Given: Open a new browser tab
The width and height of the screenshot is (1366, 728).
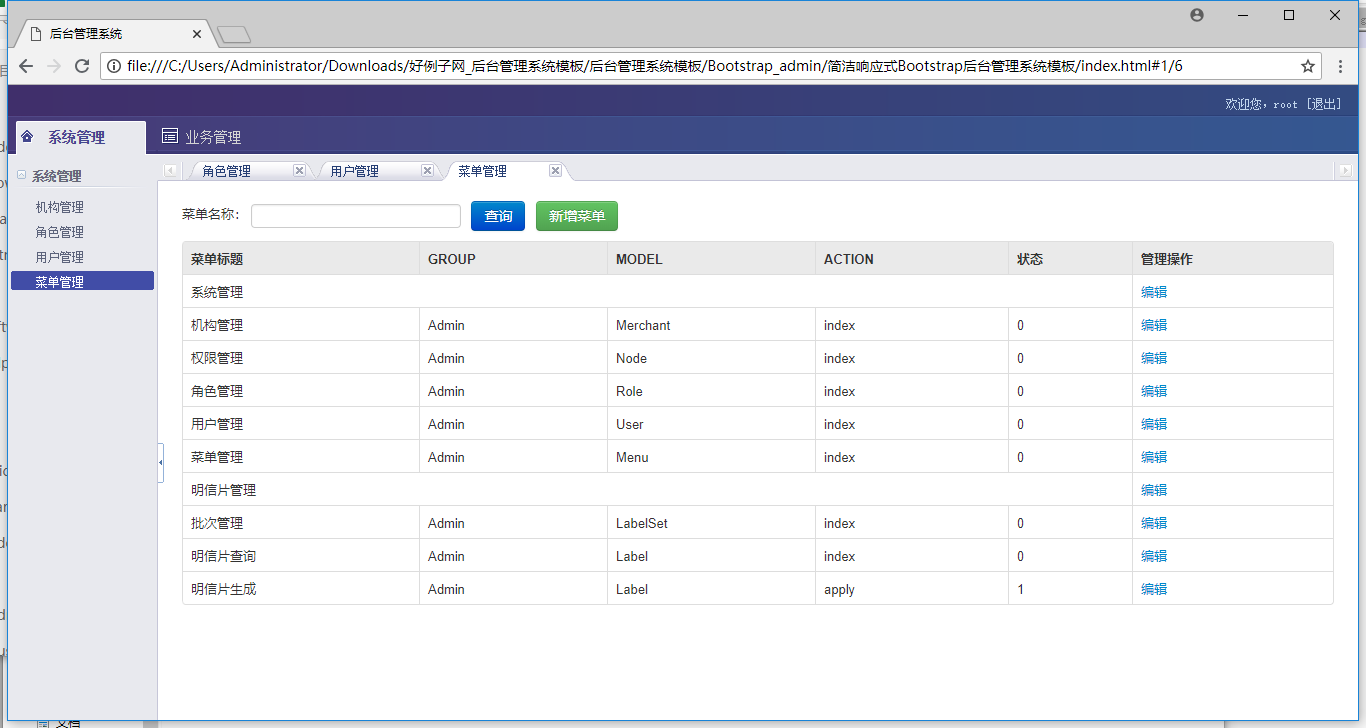Looking at the screenshot, I should pyautogui.click(x=234, y=35).
